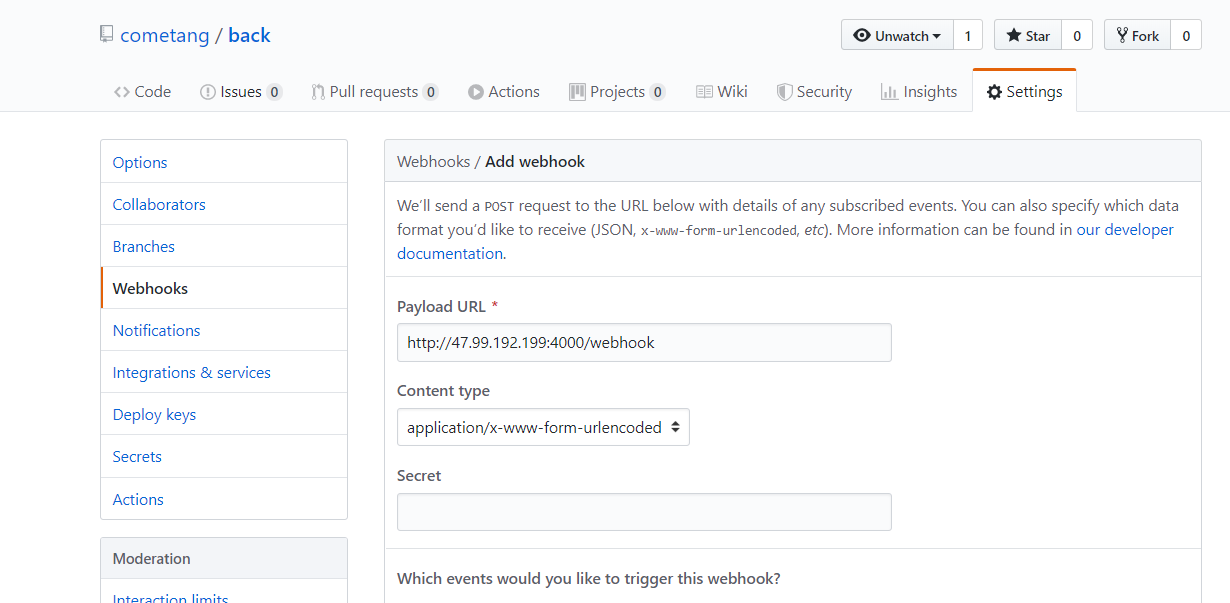Click the Secret input field

coord(644,512)
